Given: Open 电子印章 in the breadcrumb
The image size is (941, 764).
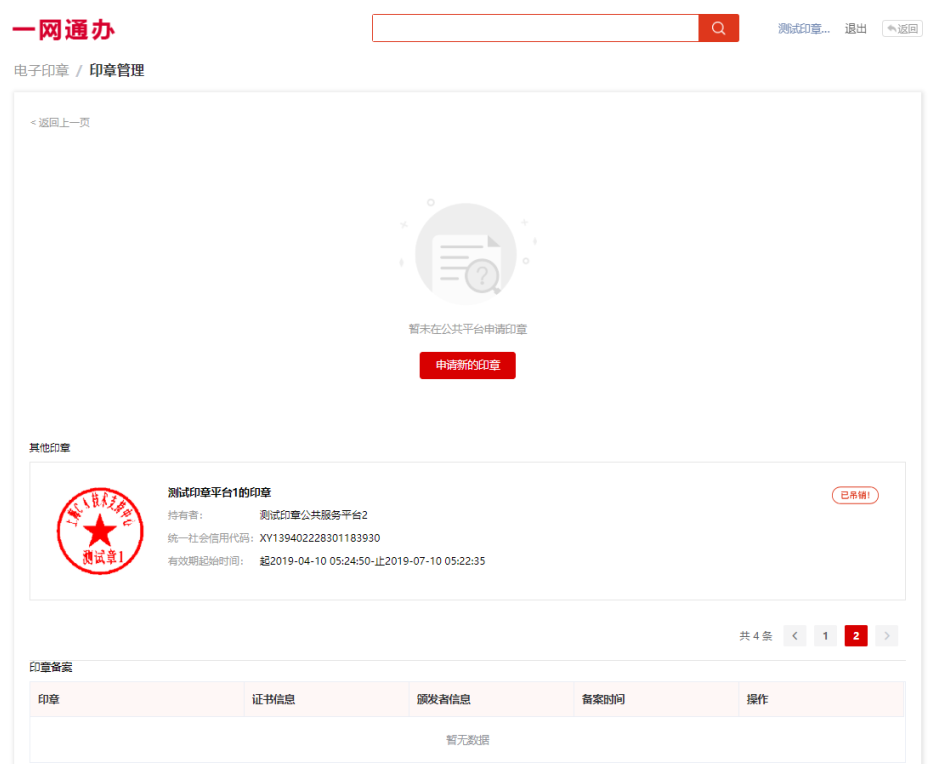Looking at the screenshot, I should pos(41,71).
